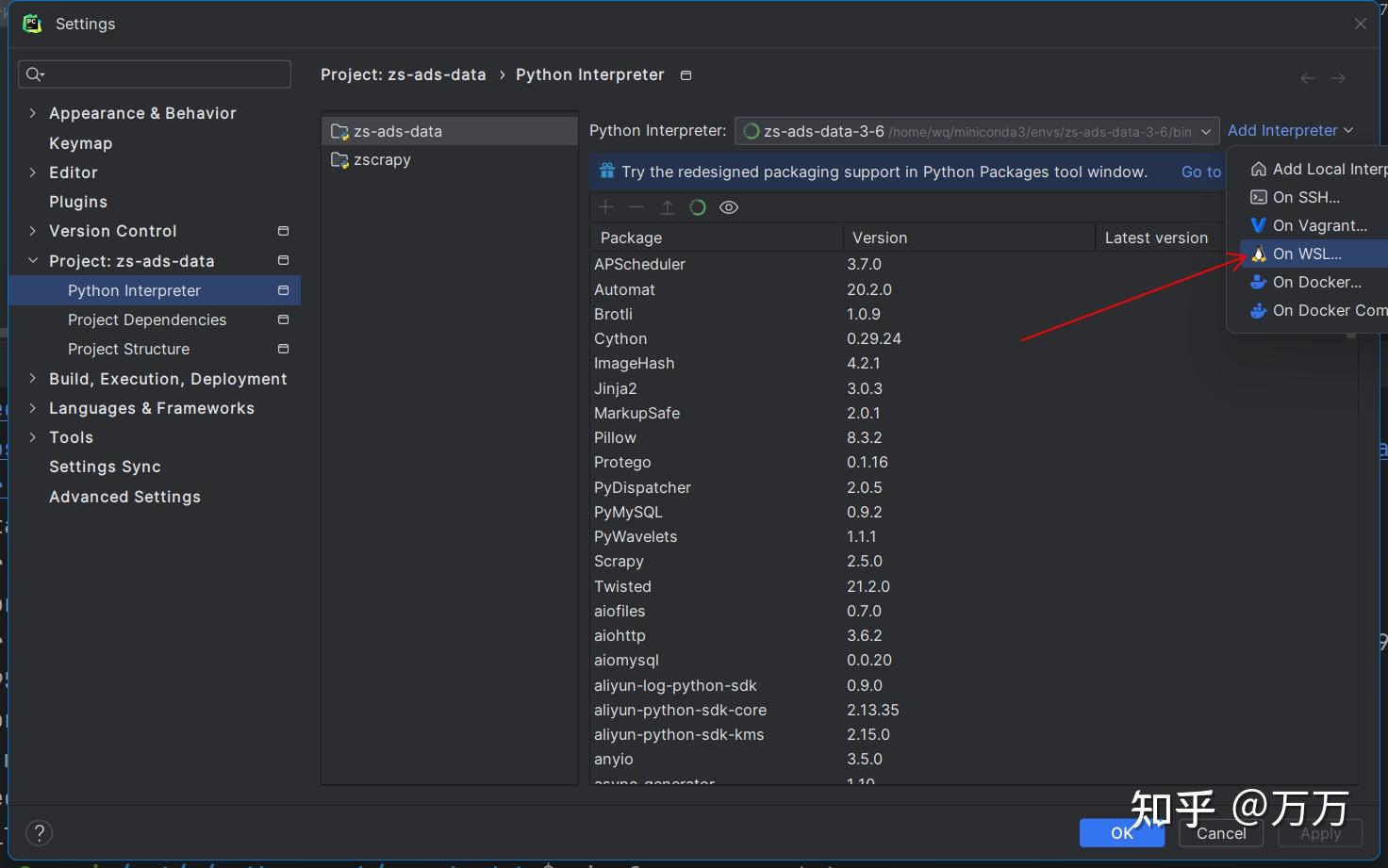Click the search magnifier icon
Viewport: 1388px width, 868px height.
pos(35,74)
